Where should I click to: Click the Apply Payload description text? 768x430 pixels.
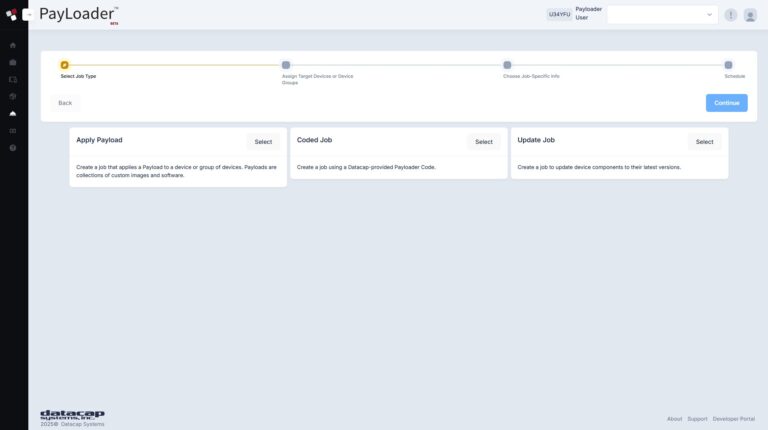[176, 171]
